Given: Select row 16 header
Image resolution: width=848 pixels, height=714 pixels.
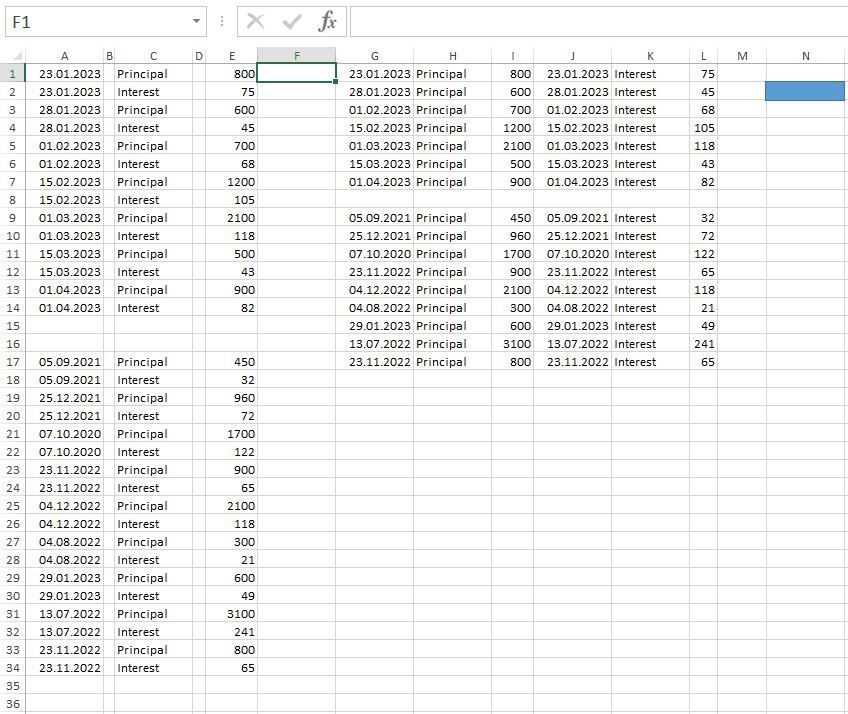Looking at the screenshot, I should click(x=12, y=343).
